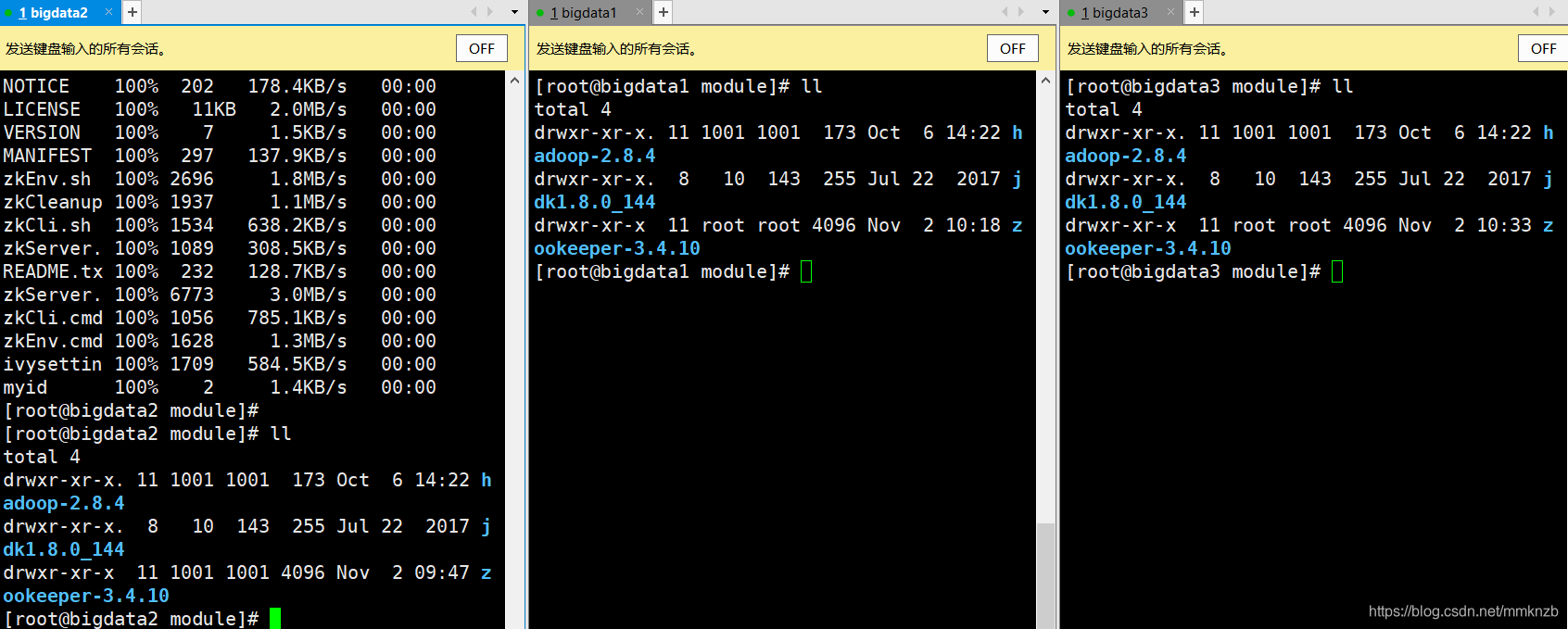Click the 'Nov 2 10:33' listing line in bigdata3
Screen dimensions: 1568x629
[1309, 225]
